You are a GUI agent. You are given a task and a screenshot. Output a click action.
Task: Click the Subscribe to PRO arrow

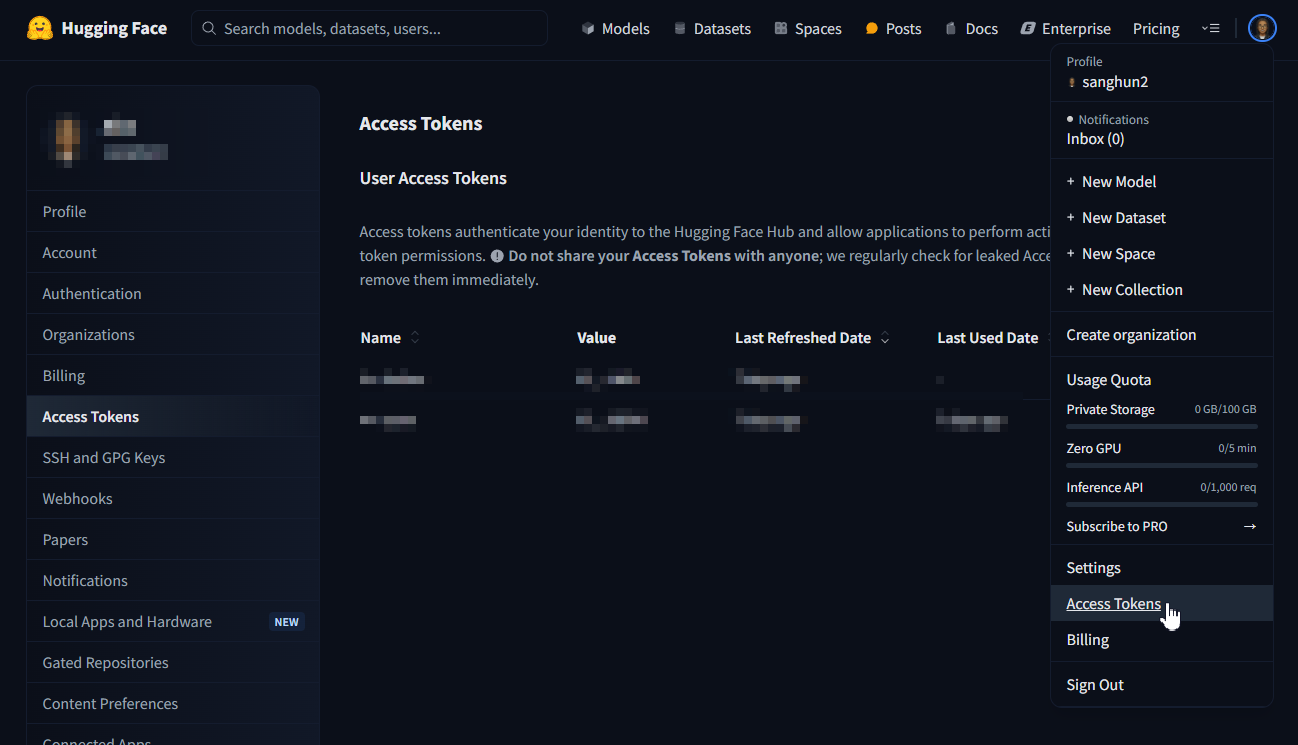pos(1249,526)
